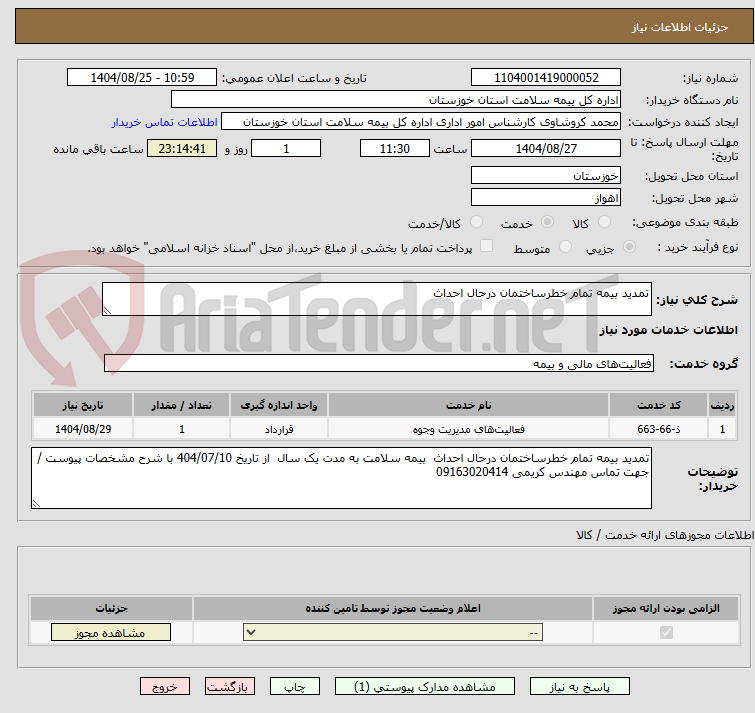Click the شرح کلی نیاز text area
This screenshot has width=755, height=713.
(377, 299)
